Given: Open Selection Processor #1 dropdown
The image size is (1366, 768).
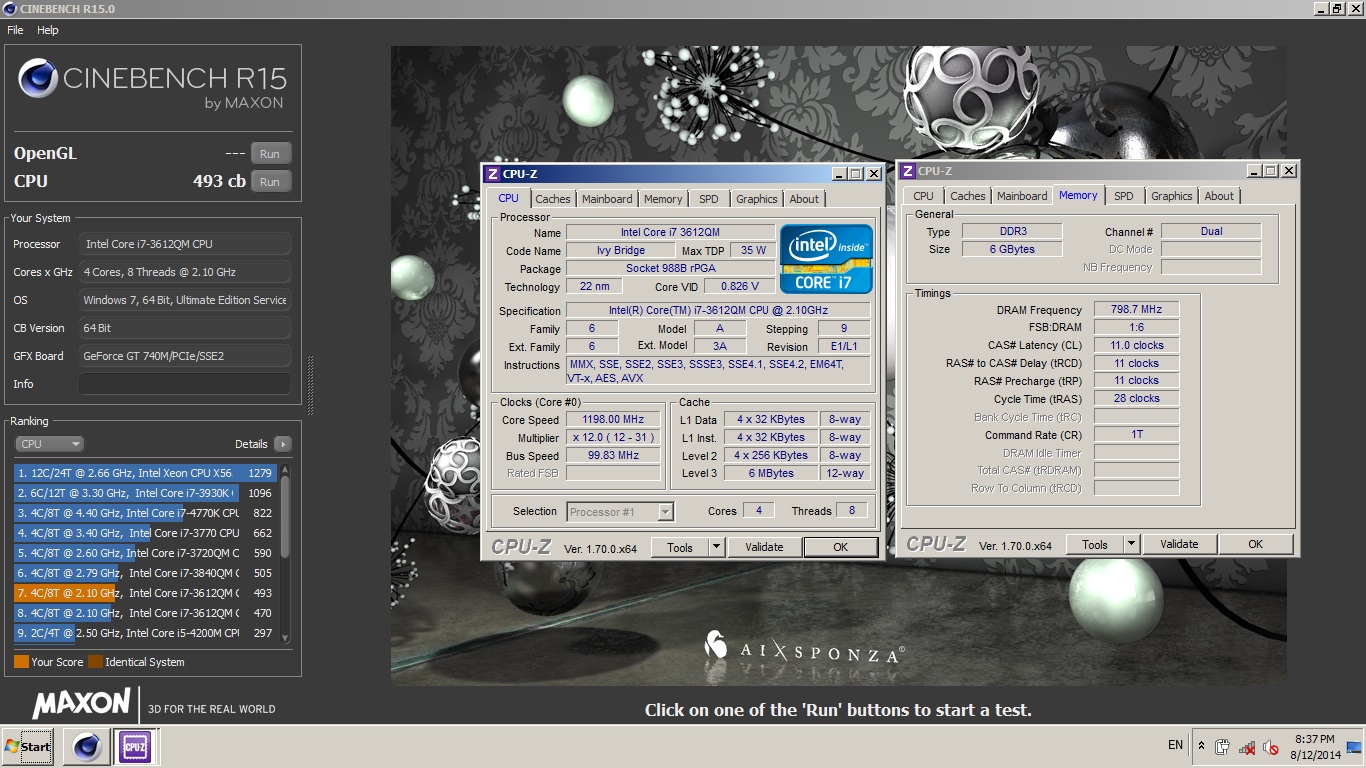Looking at the screenshot, I should (620, 512).
